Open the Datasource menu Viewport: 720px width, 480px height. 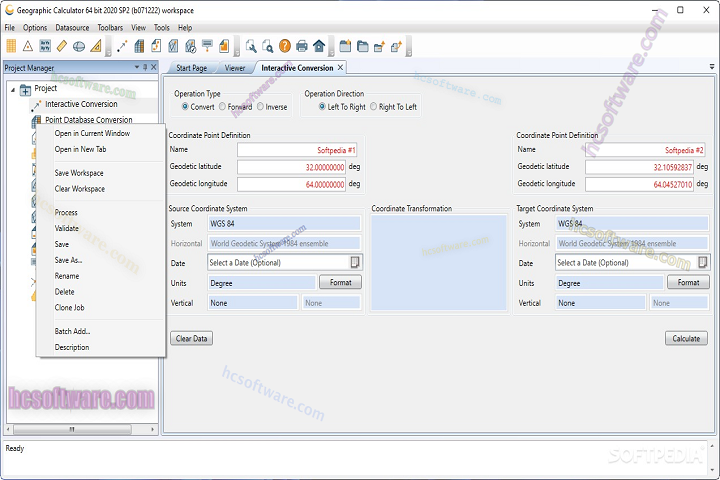[72, 28]
